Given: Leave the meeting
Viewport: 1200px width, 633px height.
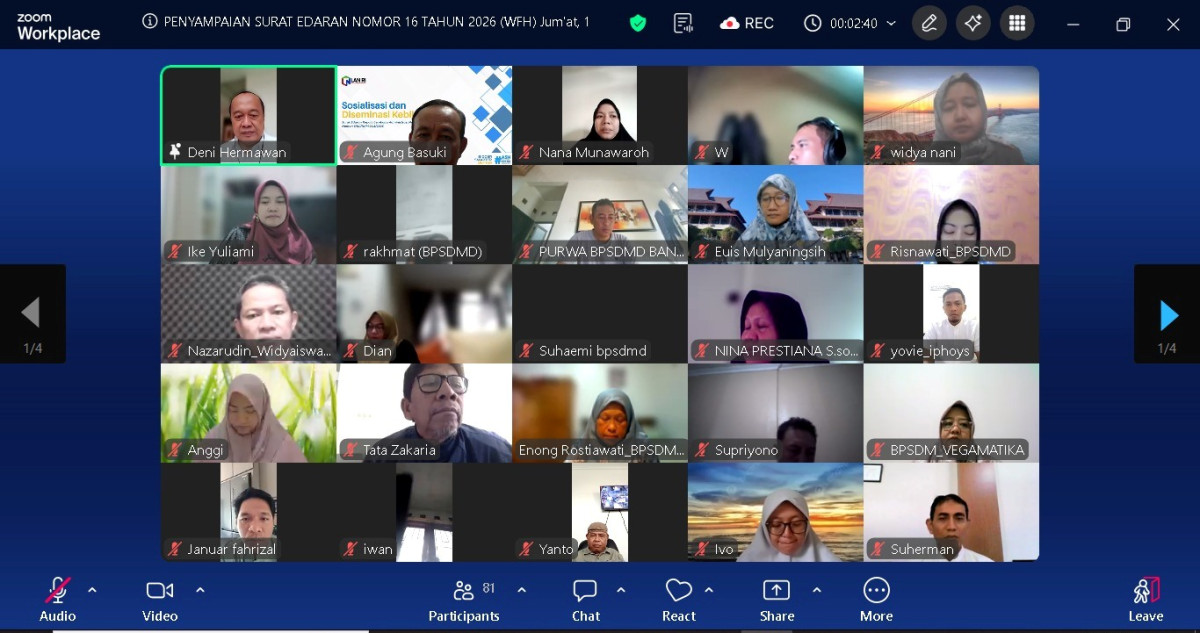Looking at the screenshot, I should click(x=1145, y=598).
